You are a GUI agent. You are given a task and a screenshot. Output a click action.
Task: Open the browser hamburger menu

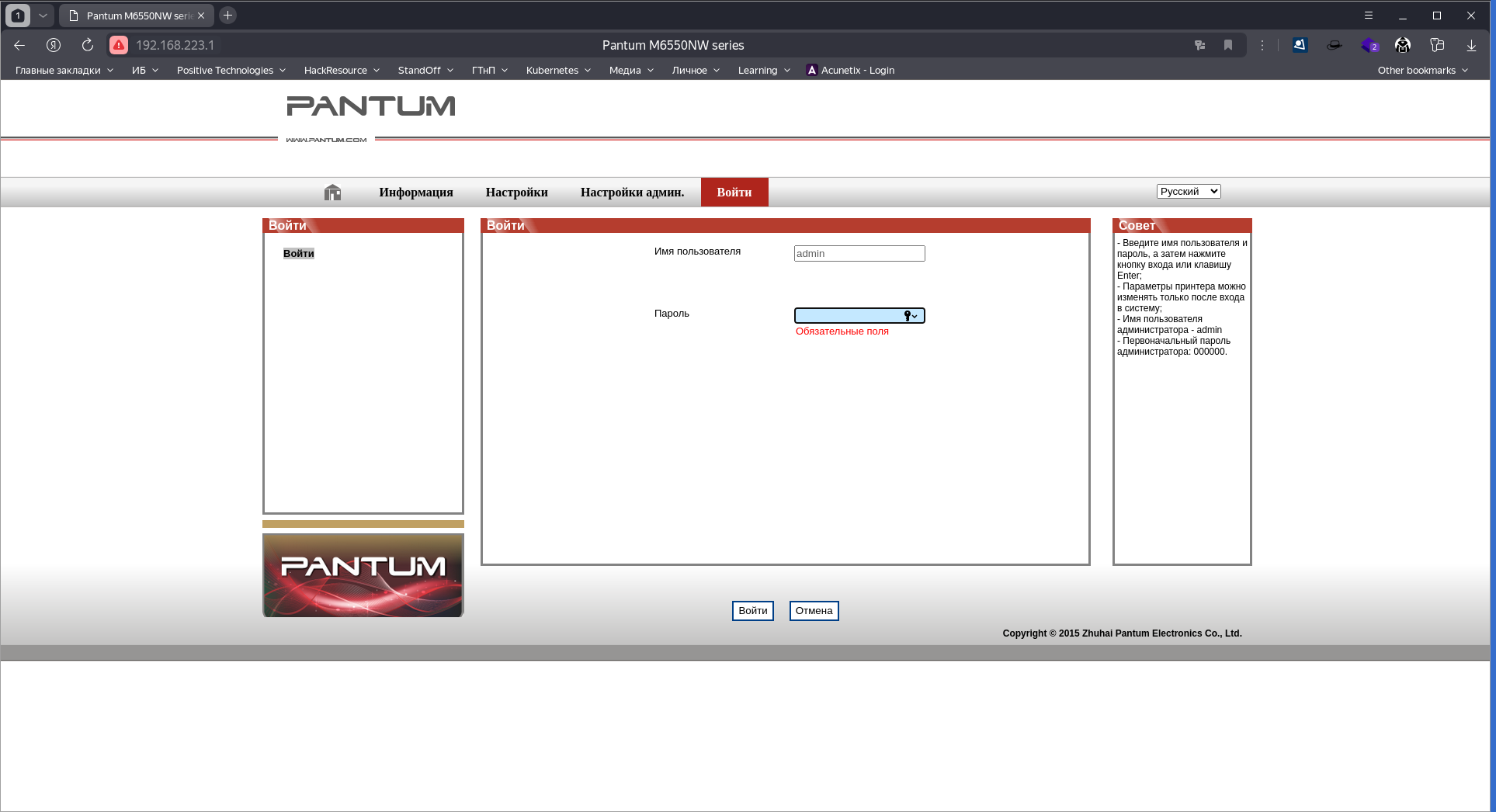(1369, 16)
